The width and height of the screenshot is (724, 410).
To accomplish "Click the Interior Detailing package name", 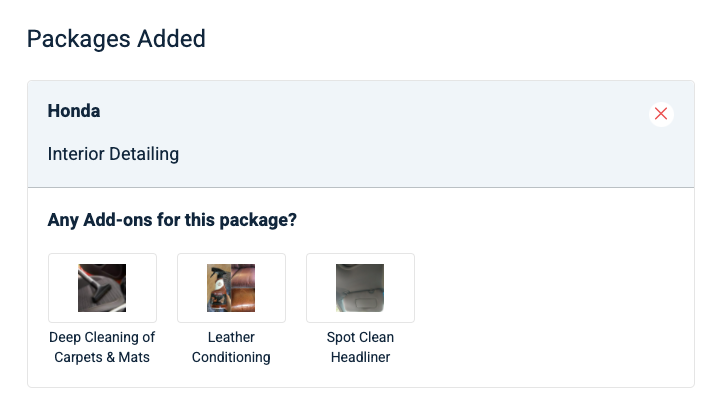I will coord(113,154).
